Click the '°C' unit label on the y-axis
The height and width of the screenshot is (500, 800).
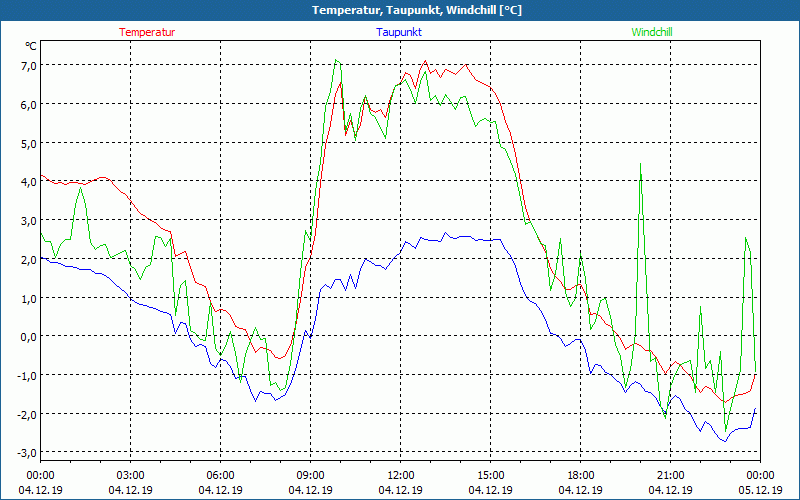[x=31, y=46]
